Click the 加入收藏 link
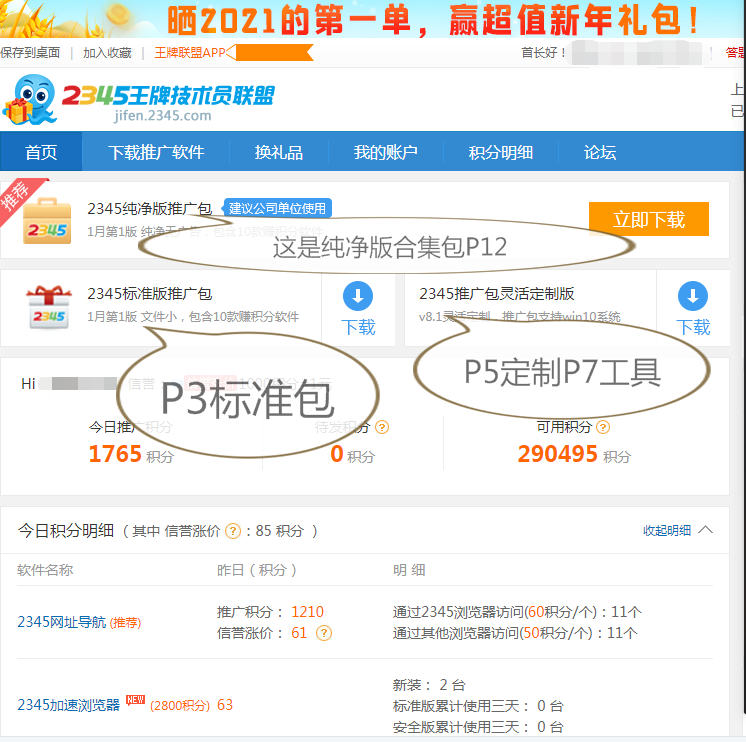This screenshot has height=742, width=746. click(107, 52)
